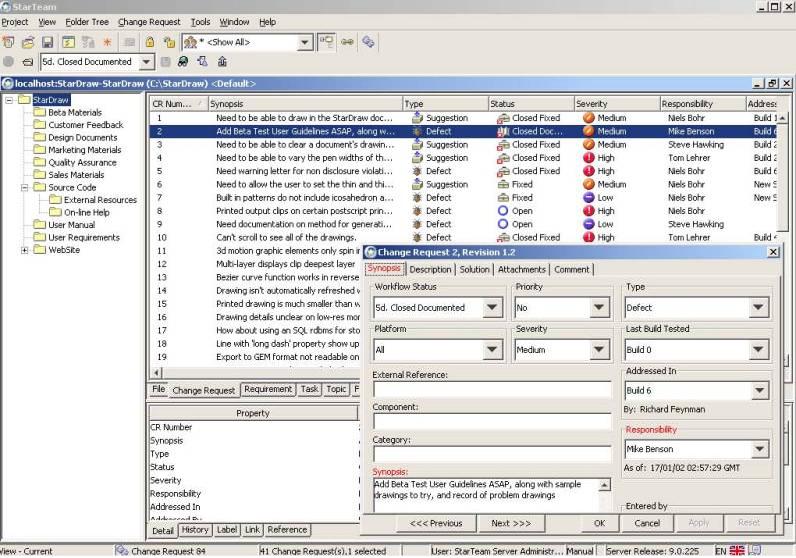Open the toolbar 5d. Closed Documented dropdown
Screen dimensions: 796x558
(146, 62)
